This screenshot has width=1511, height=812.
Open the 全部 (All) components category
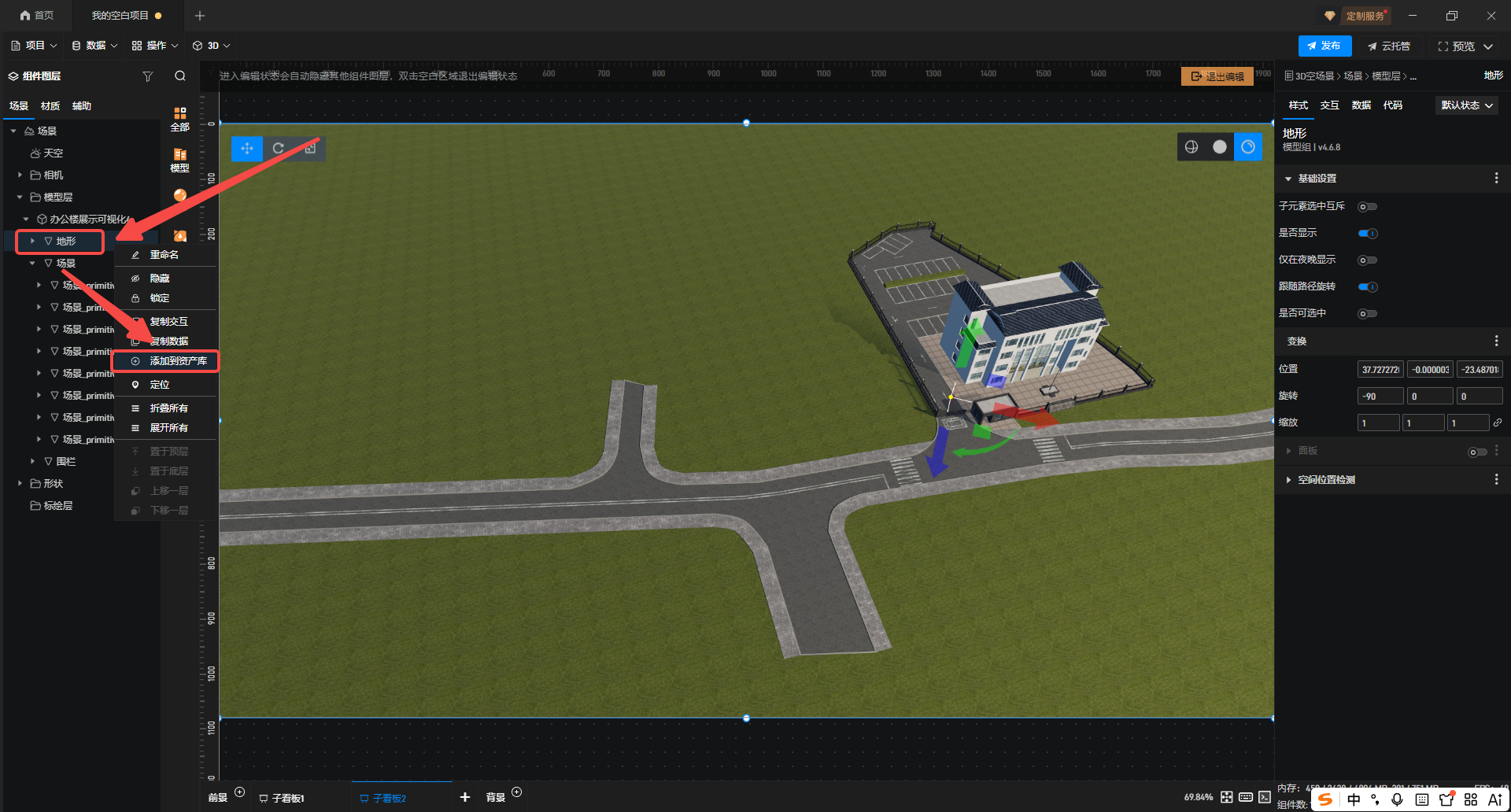click(x=179, y=119)
